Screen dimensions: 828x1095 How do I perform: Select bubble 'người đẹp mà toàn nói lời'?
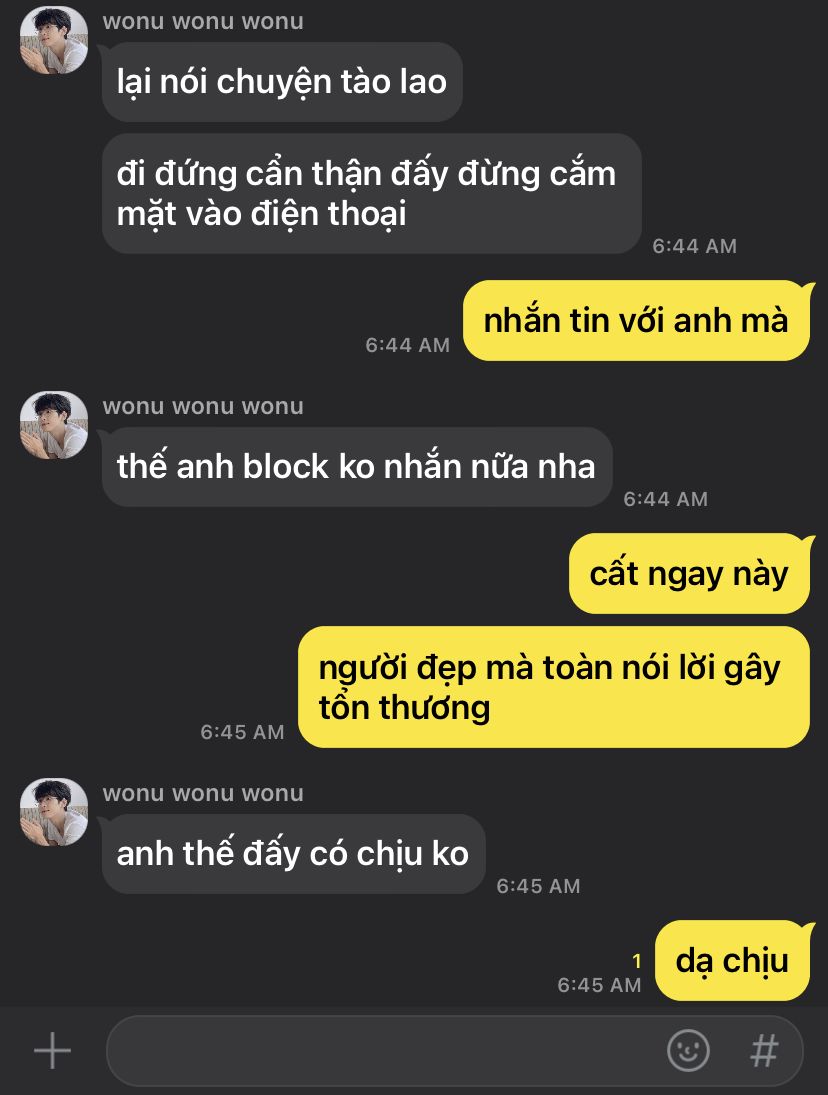554,687
